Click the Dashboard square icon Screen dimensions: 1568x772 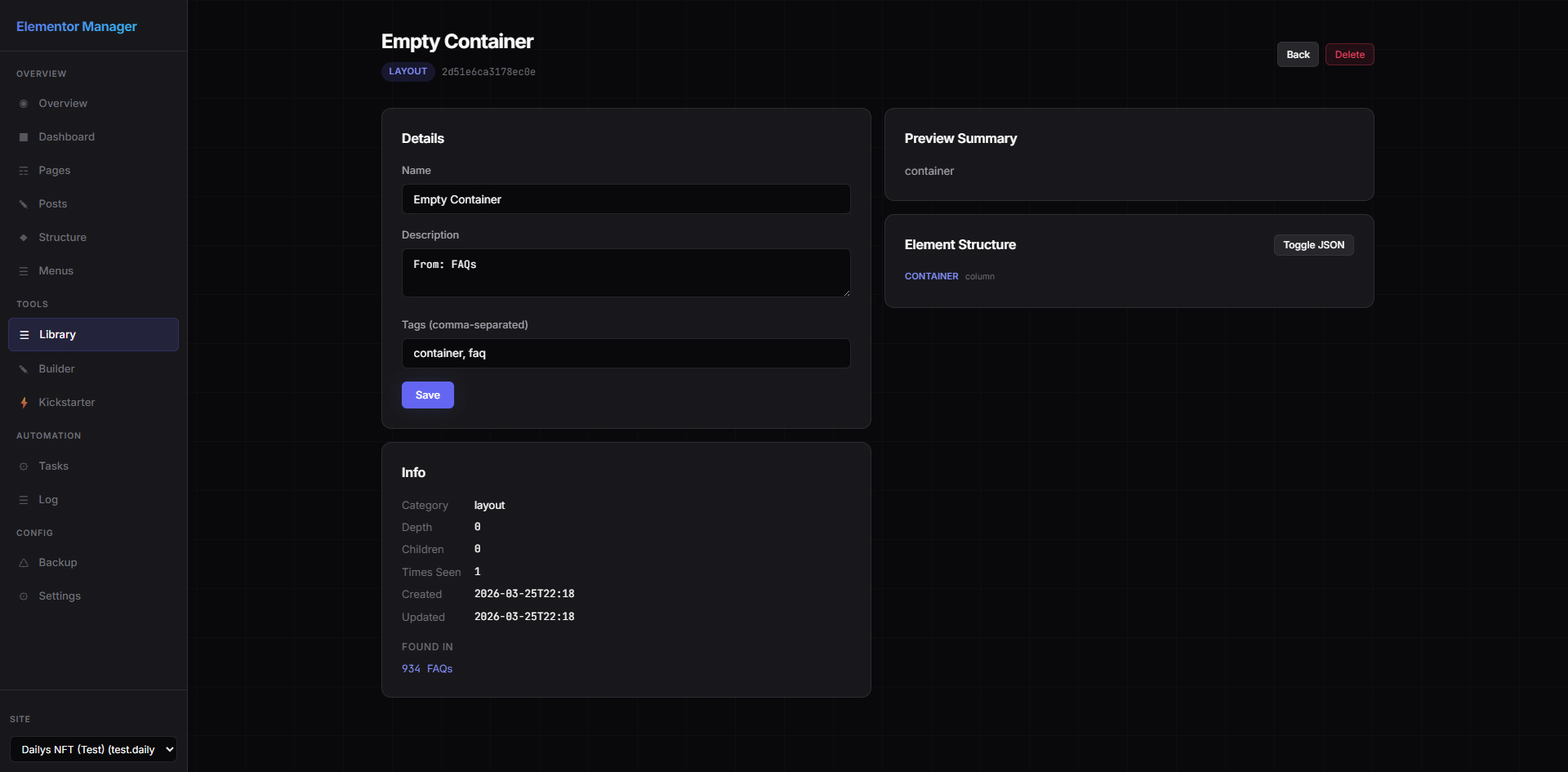pyautogui.click(x=24, y=137)
